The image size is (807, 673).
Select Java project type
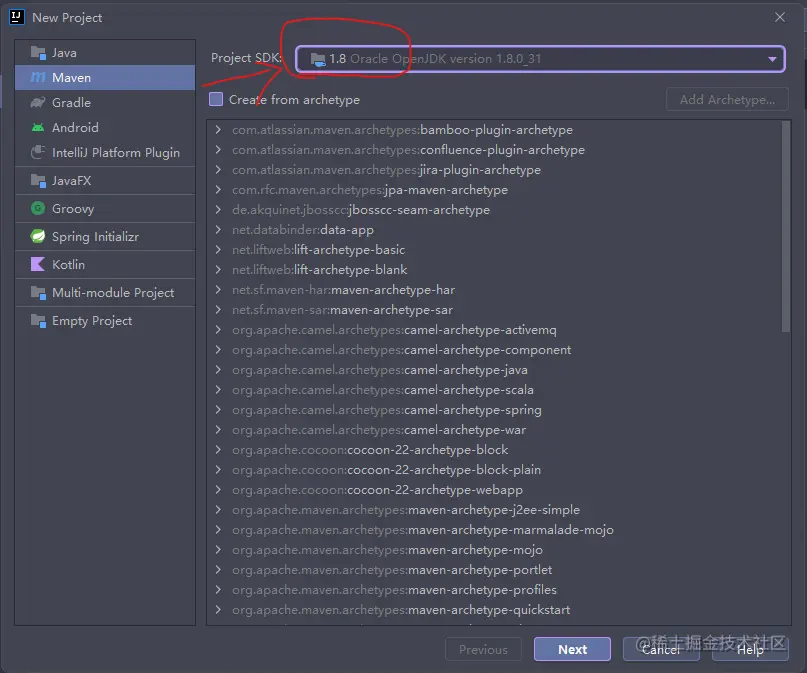[105, 52]
